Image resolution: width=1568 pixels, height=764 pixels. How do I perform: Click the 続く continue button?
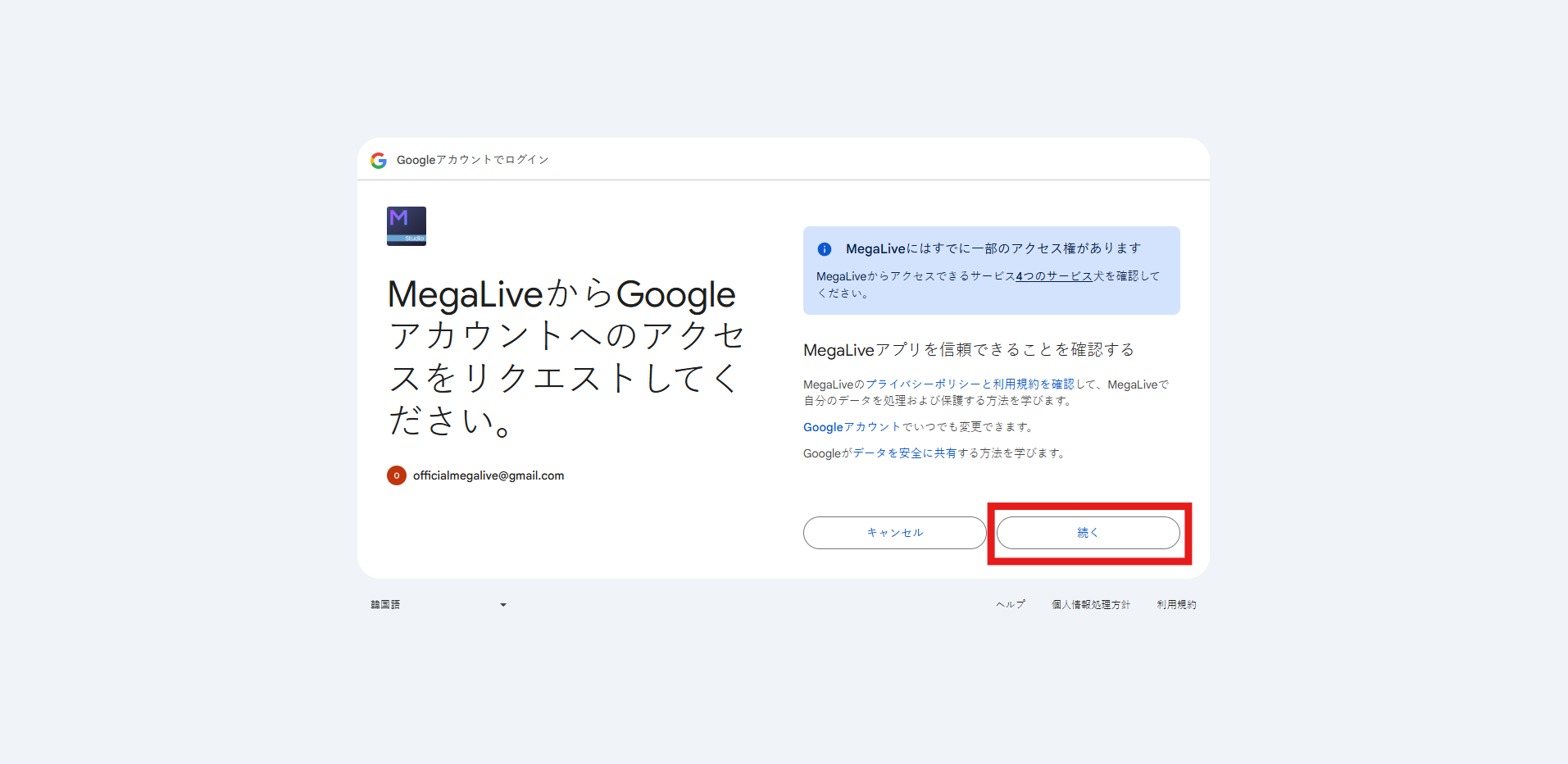[1089, 533]
